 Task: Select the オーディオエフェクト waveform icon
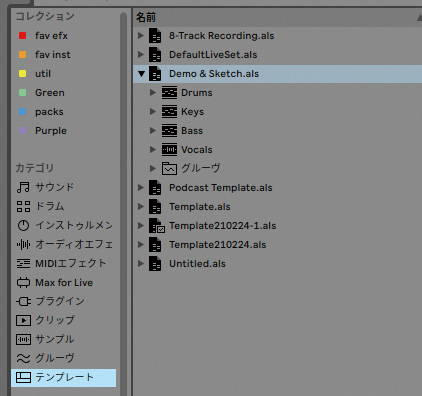point(23,245)
